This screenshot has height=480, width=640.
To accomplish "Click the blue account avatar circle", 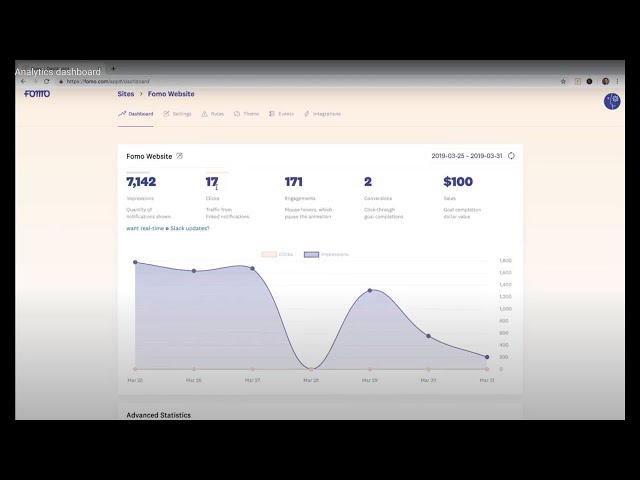I will coord(612,101).
